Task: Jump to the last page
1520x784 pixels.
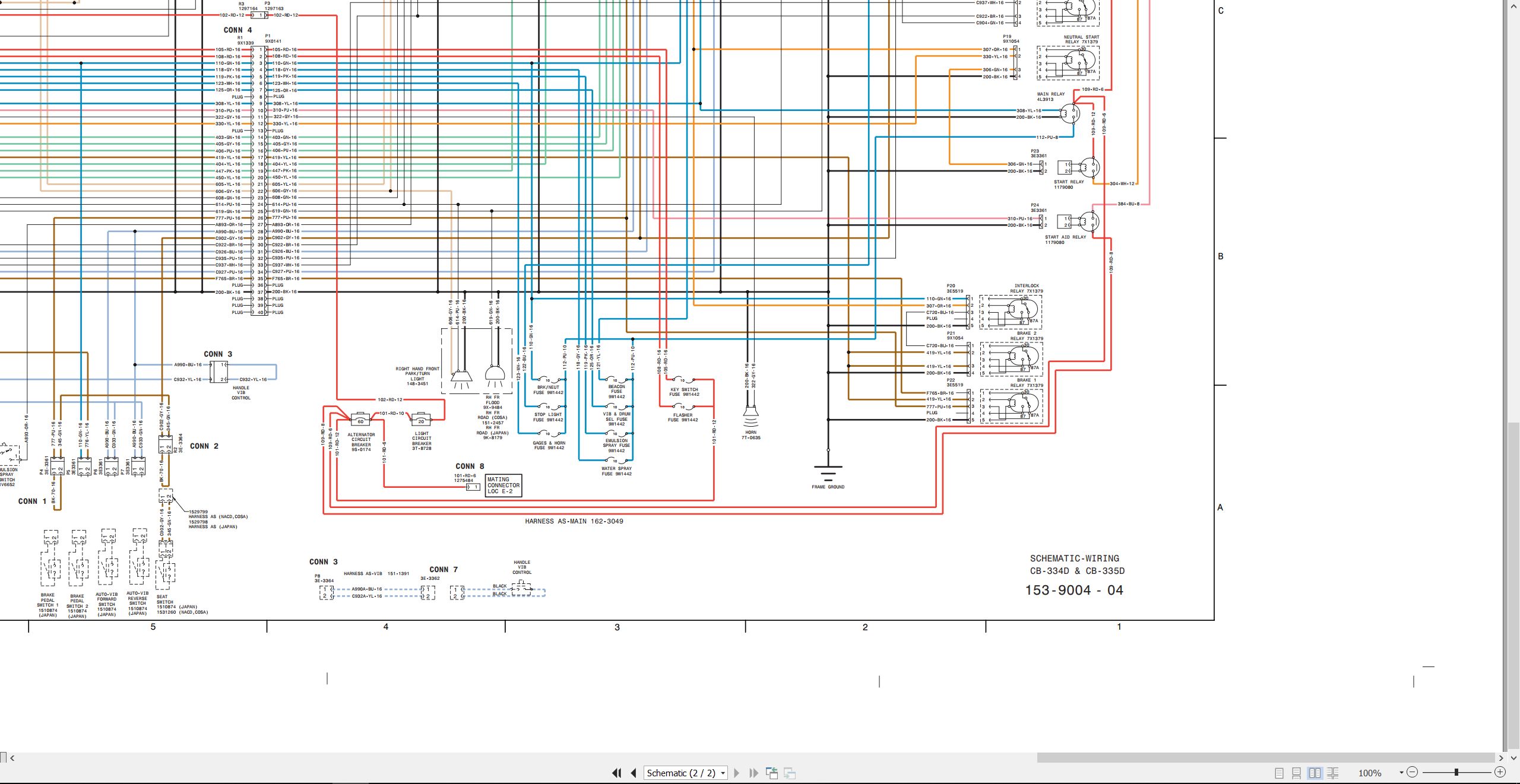Action: (753, 773)
